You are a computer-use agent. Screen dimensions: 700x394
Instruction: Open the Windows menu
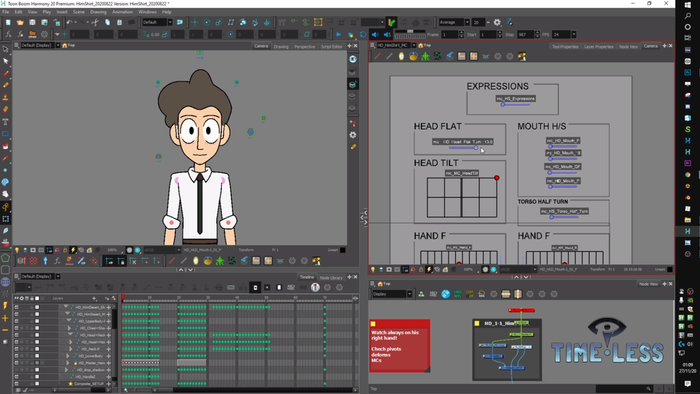point(147,12)
